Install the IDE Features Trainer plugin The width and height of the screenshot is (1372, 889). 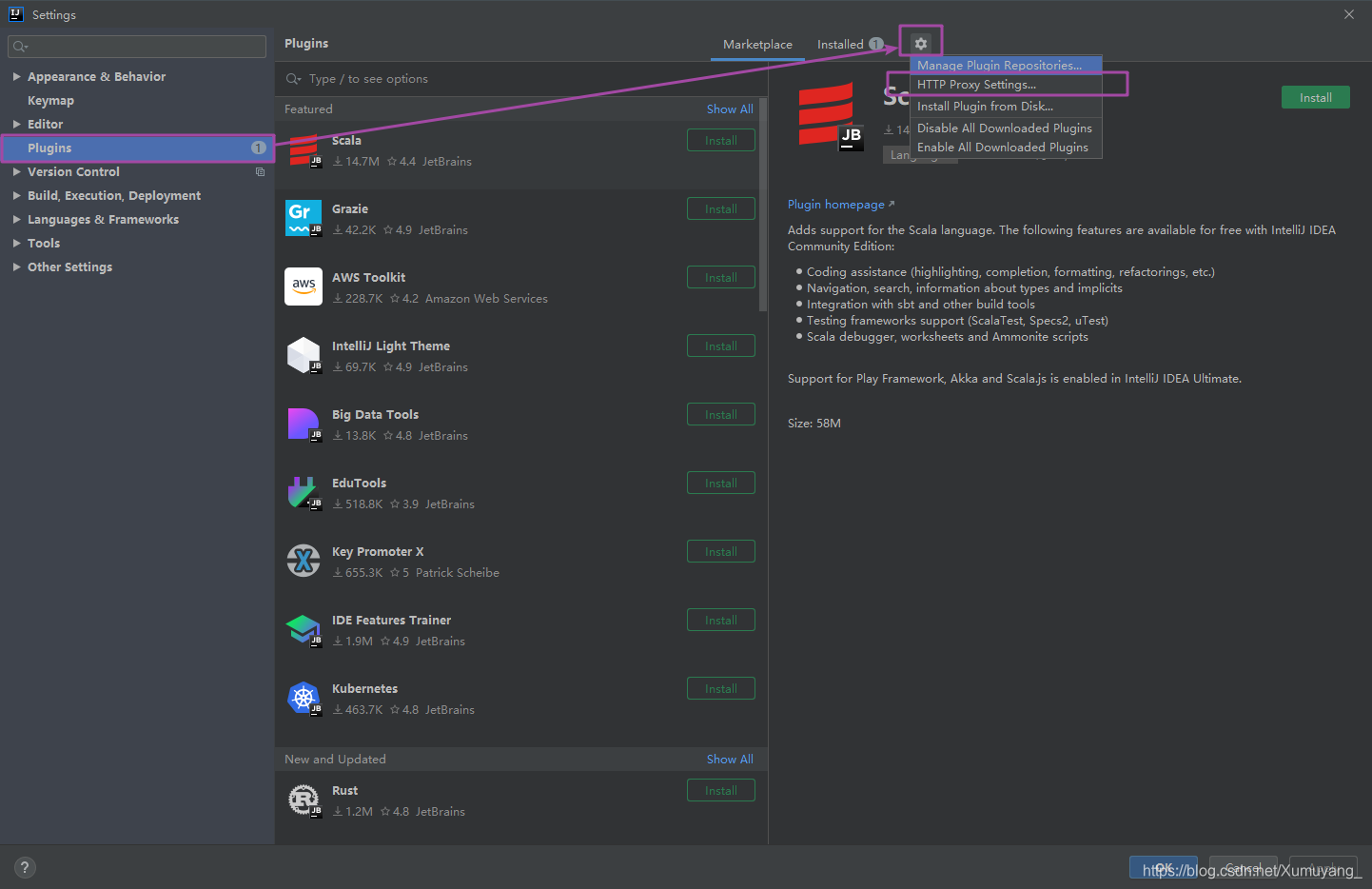click(720, 620)
